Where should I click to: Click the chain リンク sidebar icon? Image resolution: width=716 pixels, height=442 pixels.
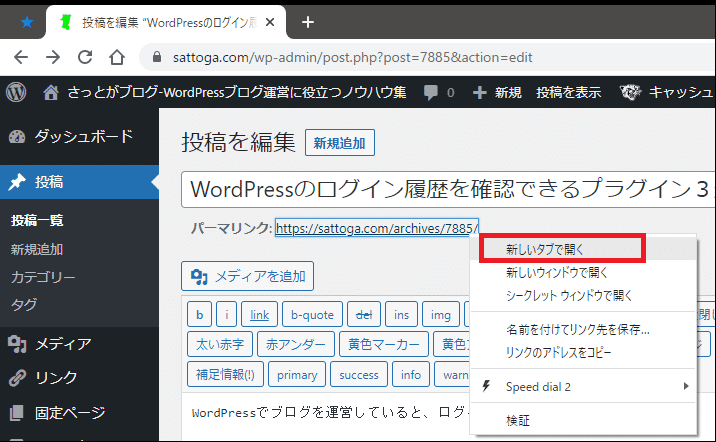coord(17,378)
